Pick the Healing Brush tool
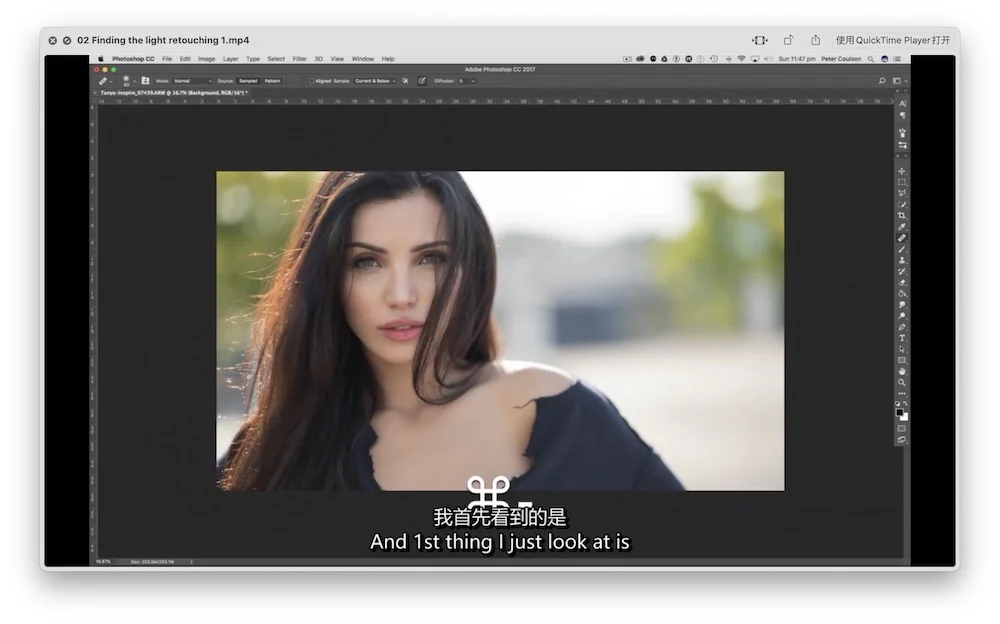The width and height of the screenshot is (1000, 624). coord(901,238)
